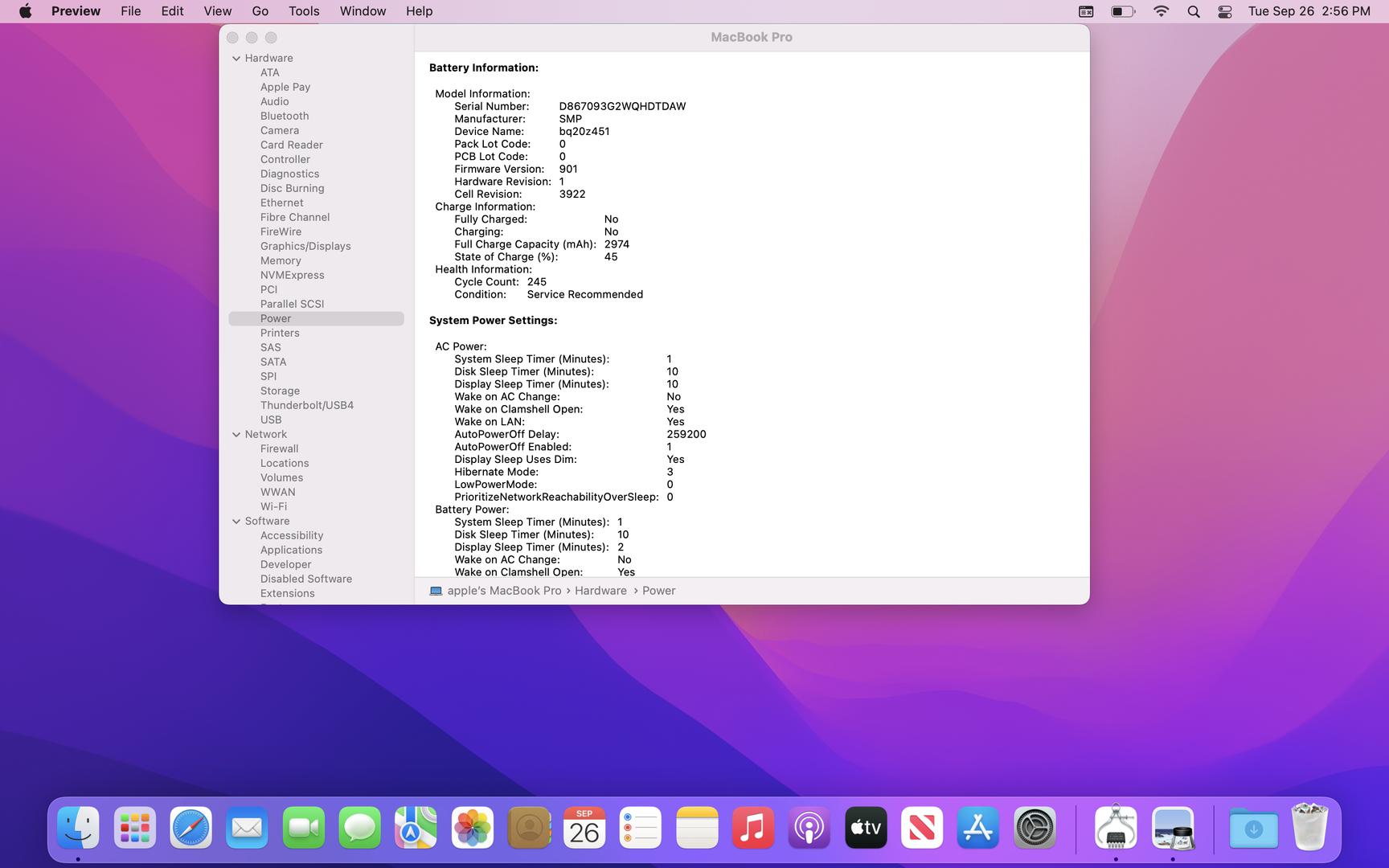Open the Preview app menu
1389x868 pixels.
point(76,11)
